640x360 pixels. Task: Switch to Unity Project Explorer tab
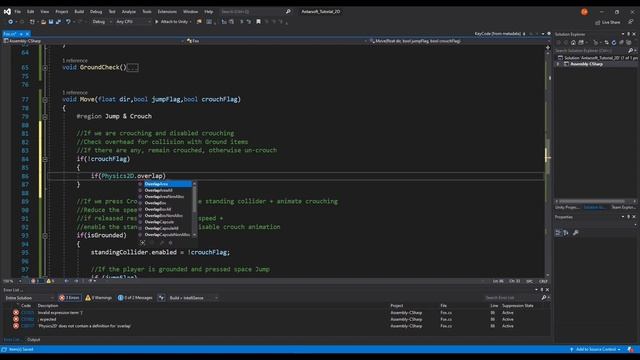coord(567,207)
